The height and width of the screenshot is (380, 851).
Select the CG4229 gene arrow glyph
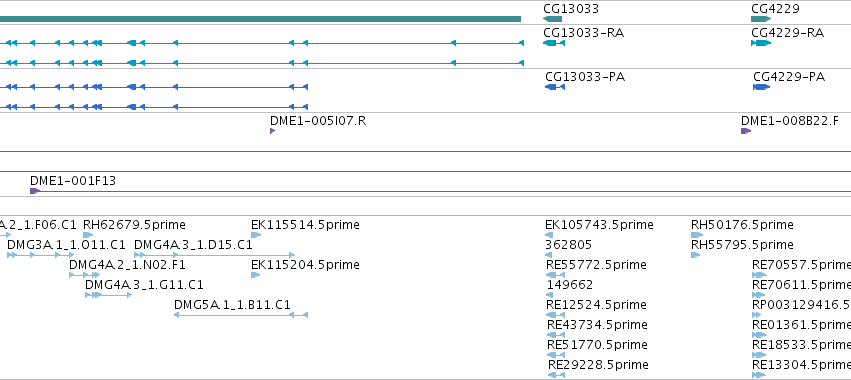tap(761, 19)
